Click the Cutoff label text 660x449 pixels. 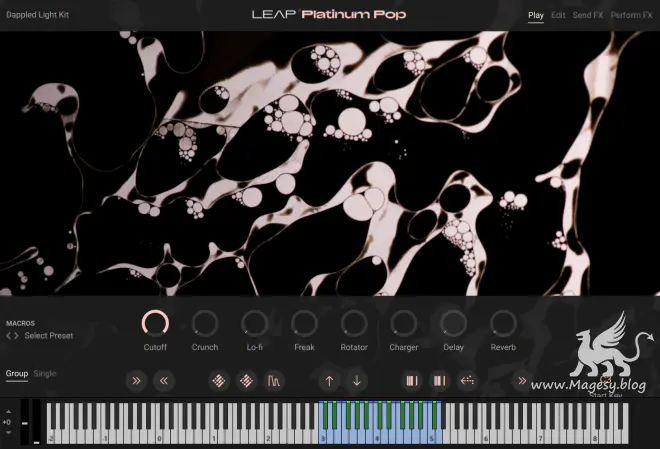coord(155,347)
